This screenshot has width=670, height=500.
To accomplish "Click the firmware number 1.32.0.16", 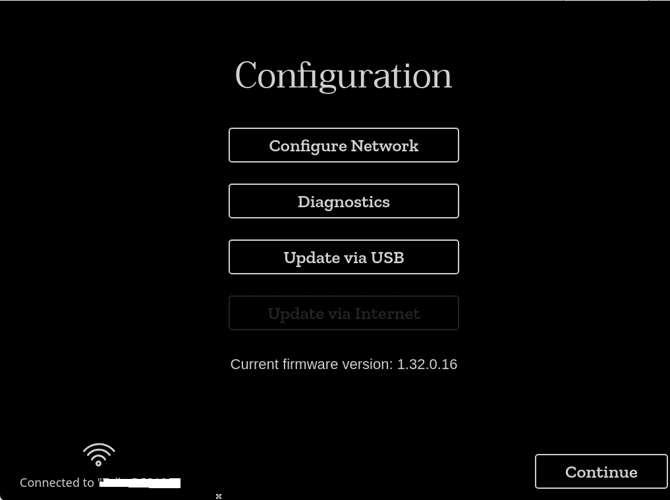I will [x=427, y=364].
